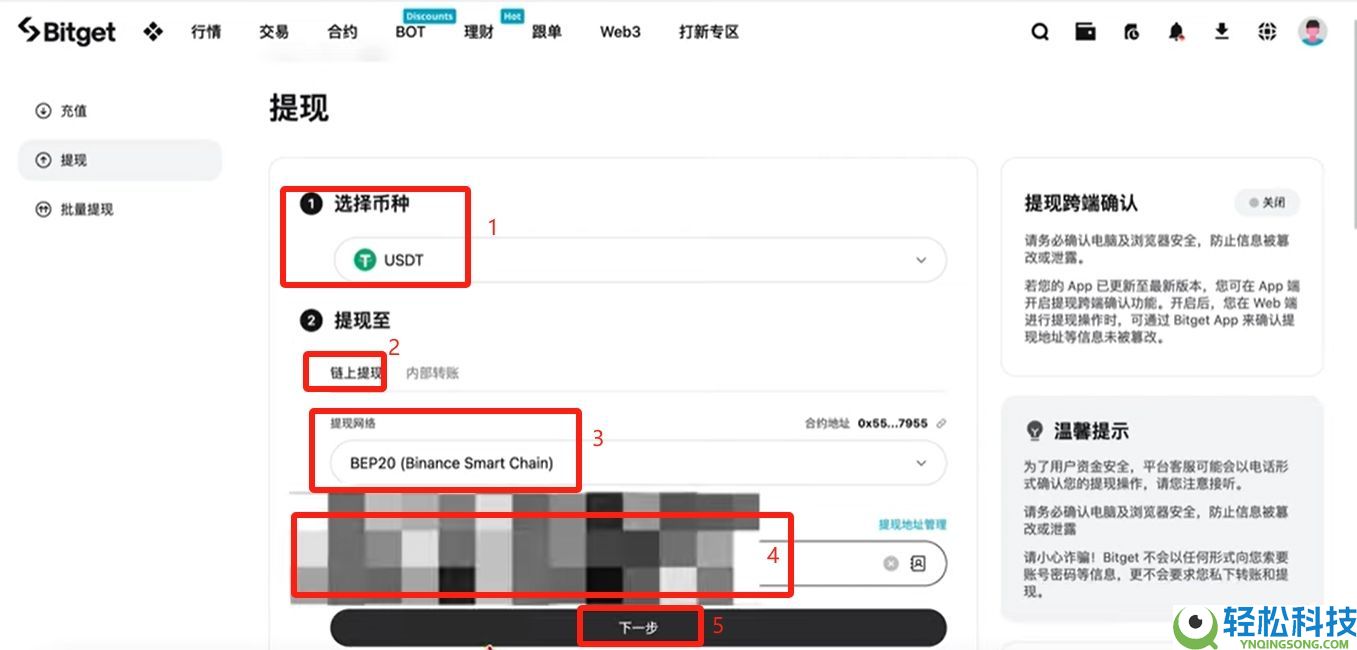Expand the USDT coin dropdown

(x=921, y=260)
